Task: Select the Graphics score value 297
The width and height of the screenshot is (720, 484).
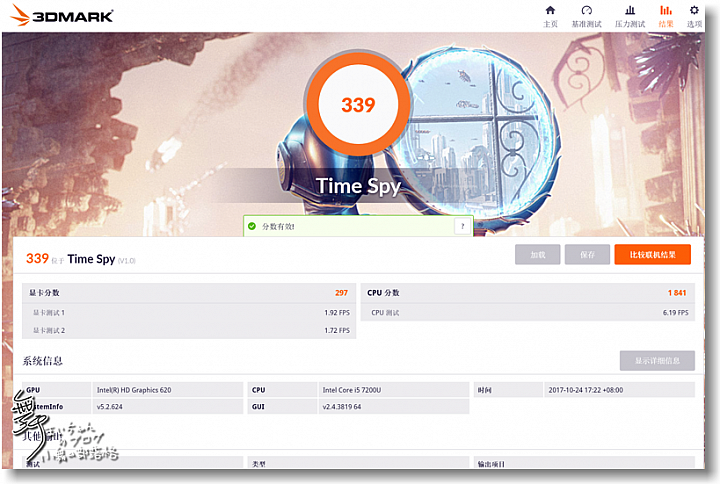Action: (341, 293)
